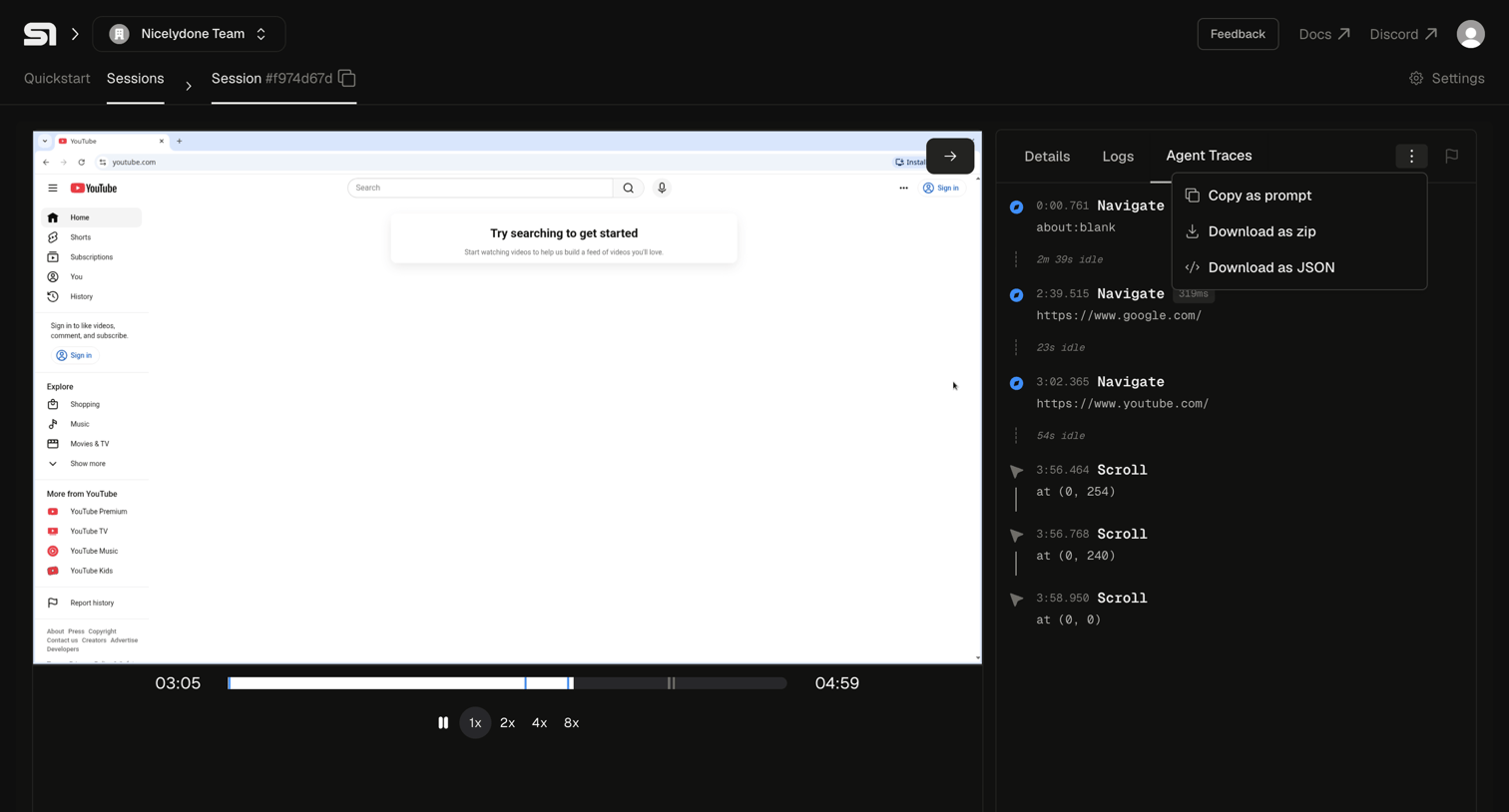Choose Copy as prompt from menu
Image resolution: width=1509 pixels, height=812 pixels.
tap(1298, 196)
